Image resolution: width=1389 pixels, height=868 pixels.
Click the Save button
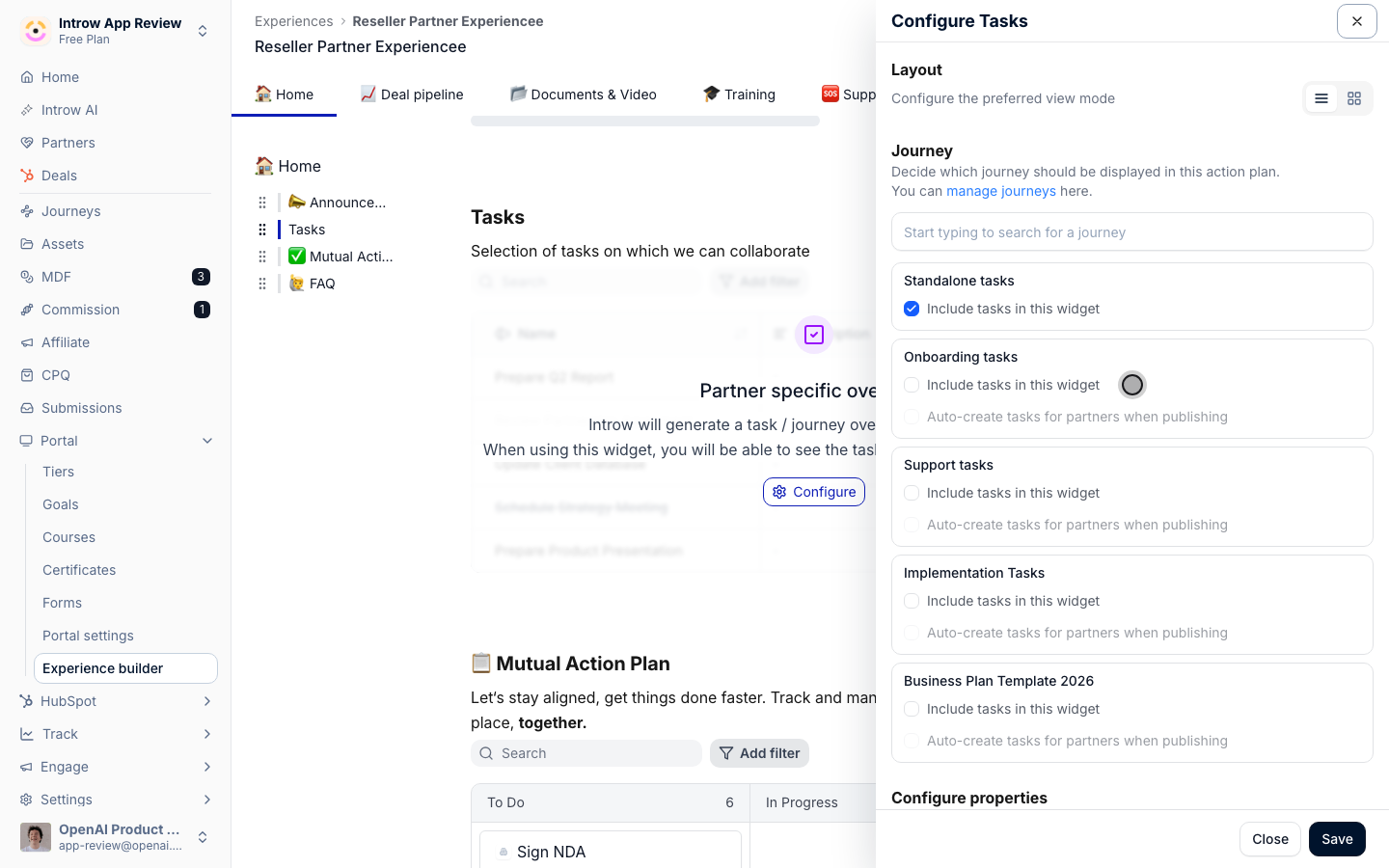coord(1337,839)
